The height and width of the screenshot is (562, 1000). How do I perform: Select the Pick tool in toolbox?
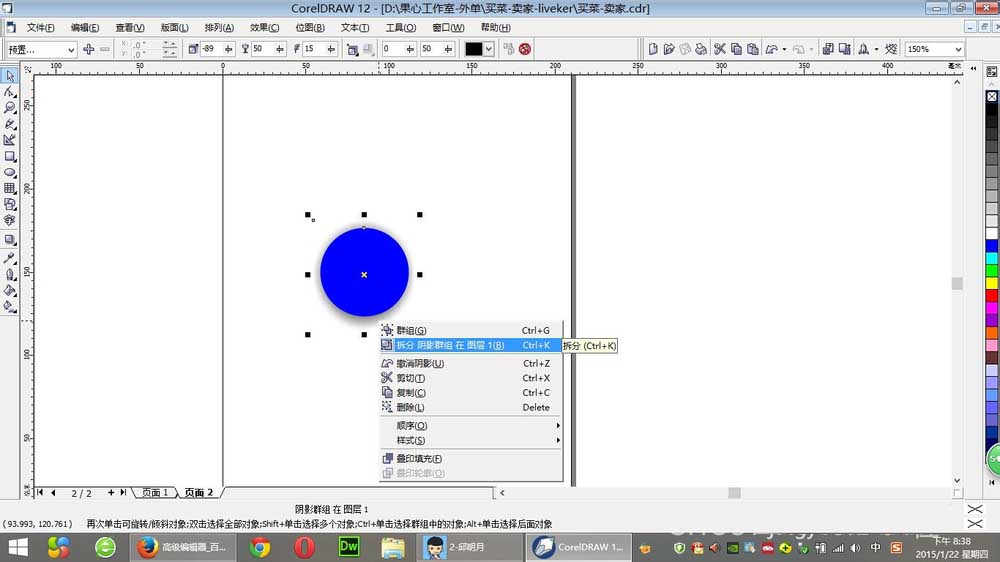pyautogui.click(x=10, y=75)
